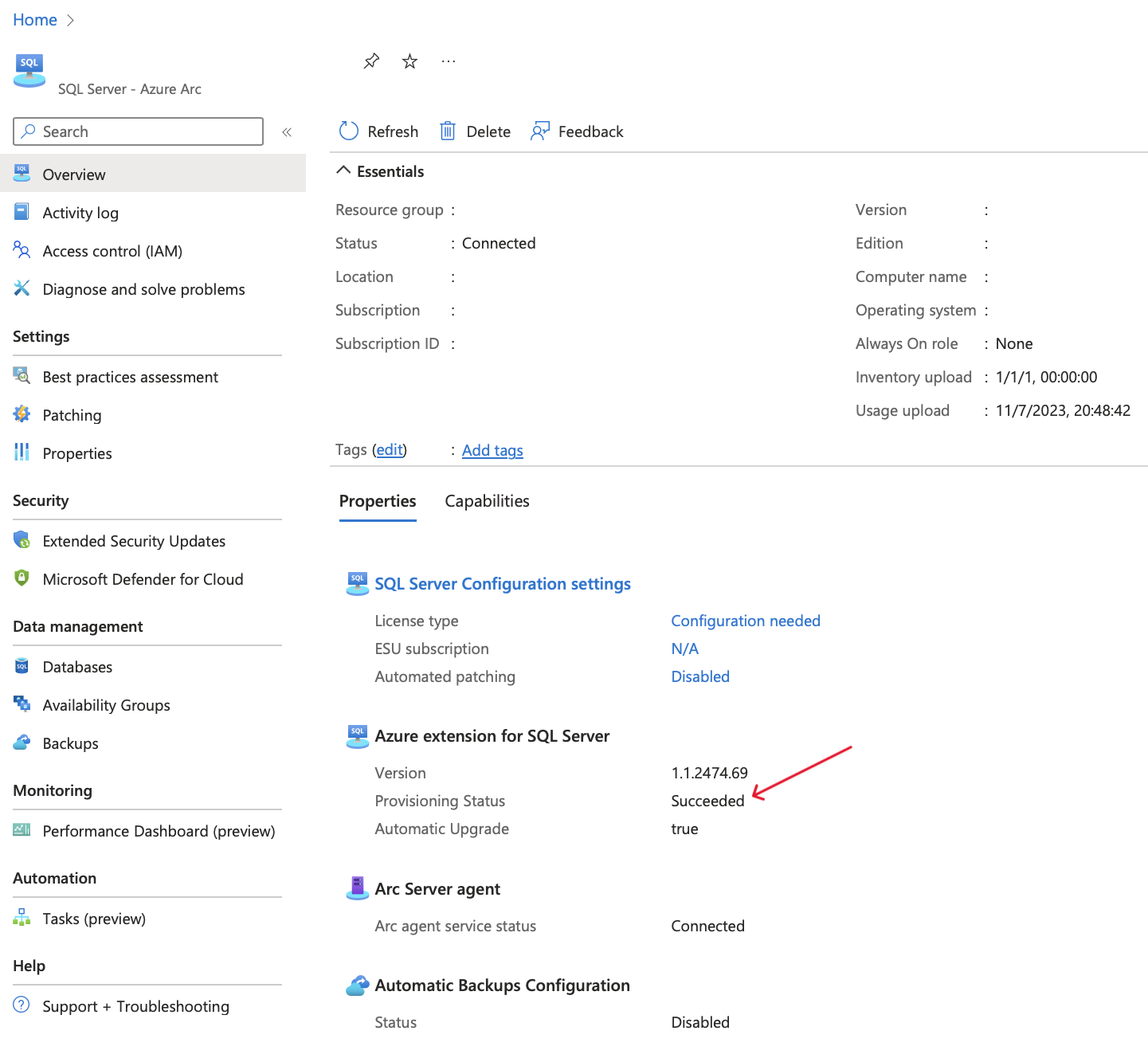Viewport: 1148px width, 1062px height.
Task: Click the Refresh button label
Action: 393,131
